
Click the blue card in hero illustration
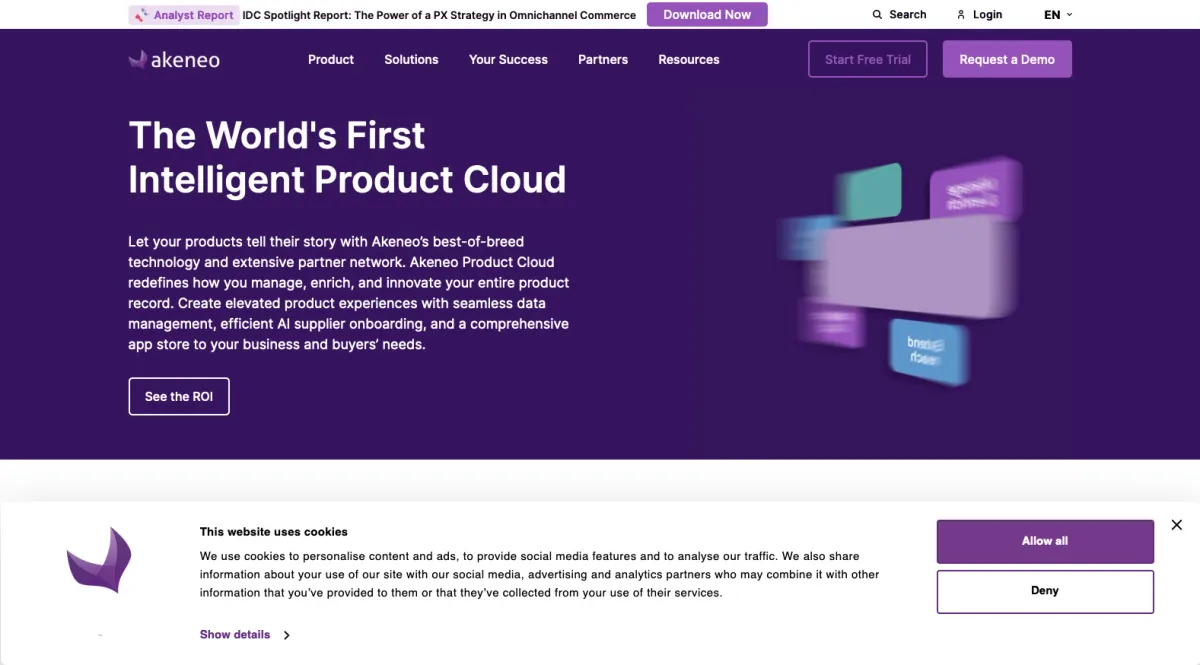tap(930, 350)
